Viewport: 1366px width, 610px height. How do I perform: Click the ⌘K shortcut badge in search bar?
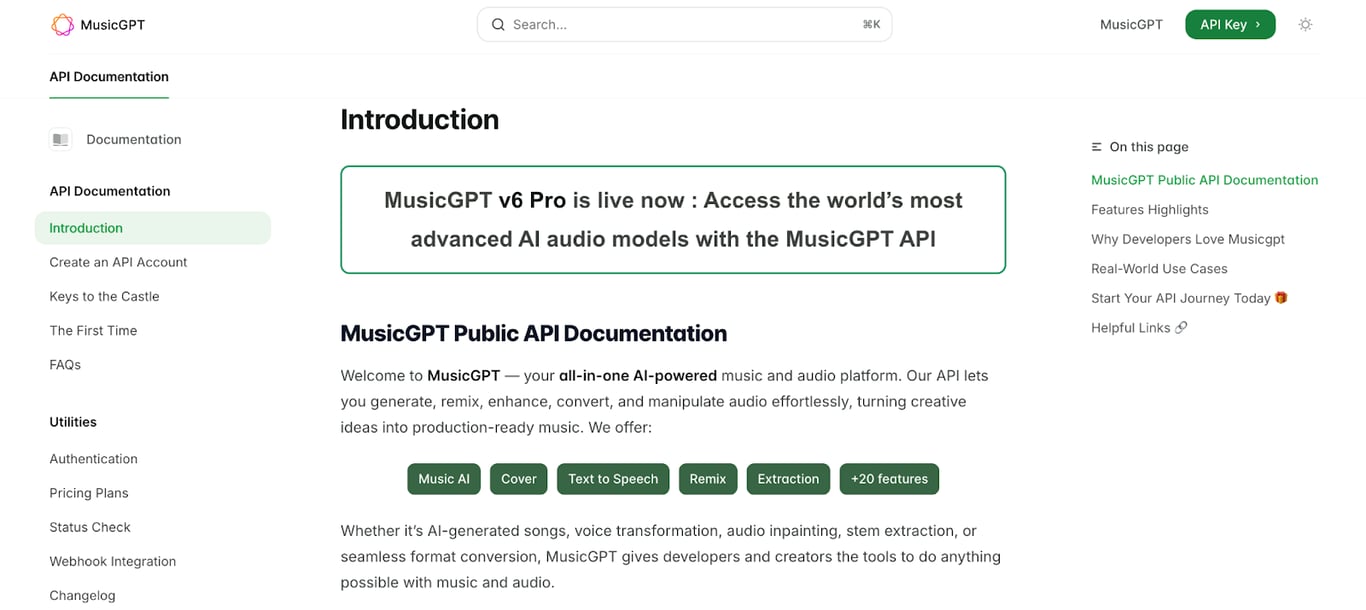871,24
